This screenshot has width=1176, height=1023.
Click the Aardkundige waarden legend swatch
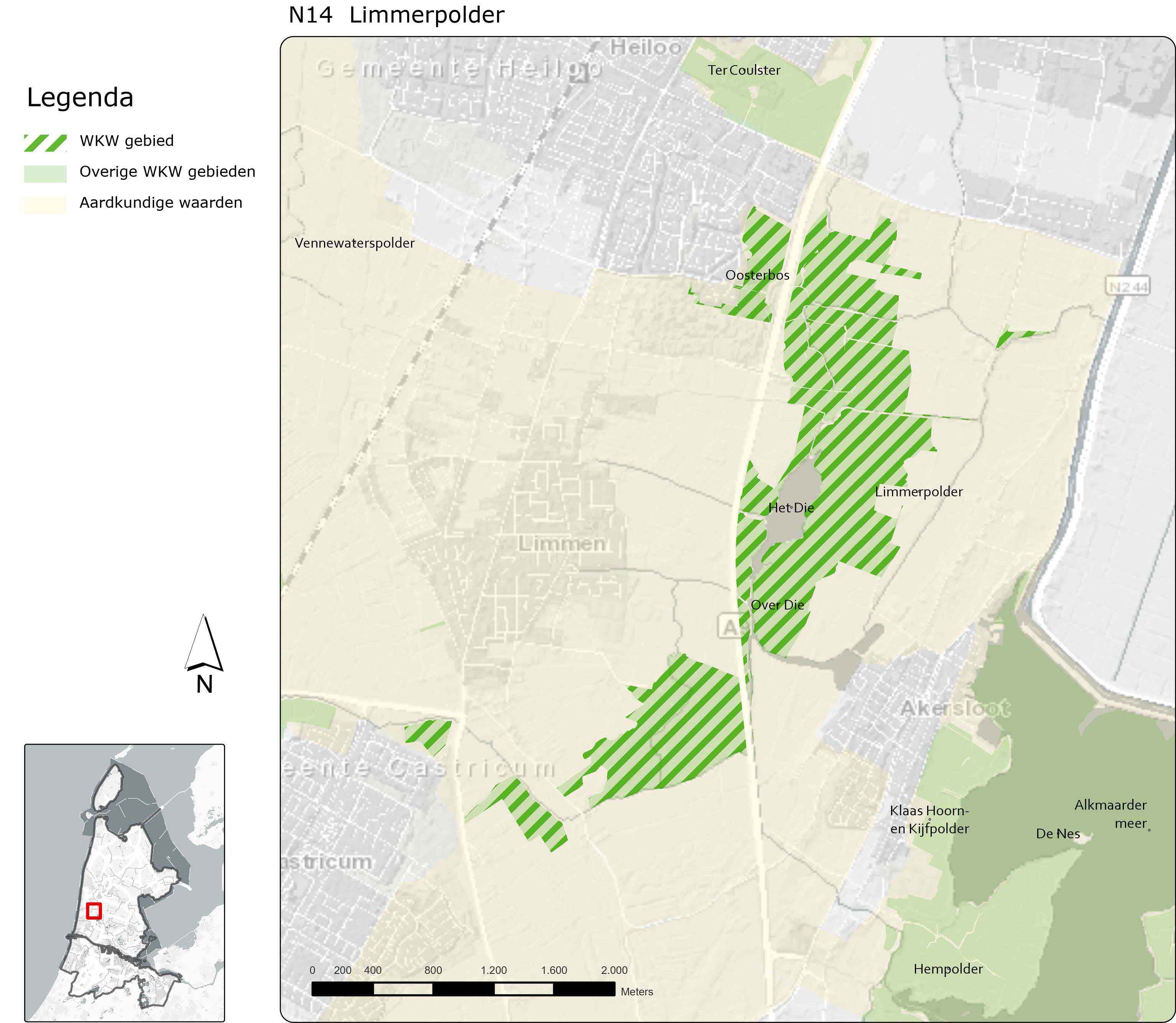pyautogui.click(x=45, y=204)
